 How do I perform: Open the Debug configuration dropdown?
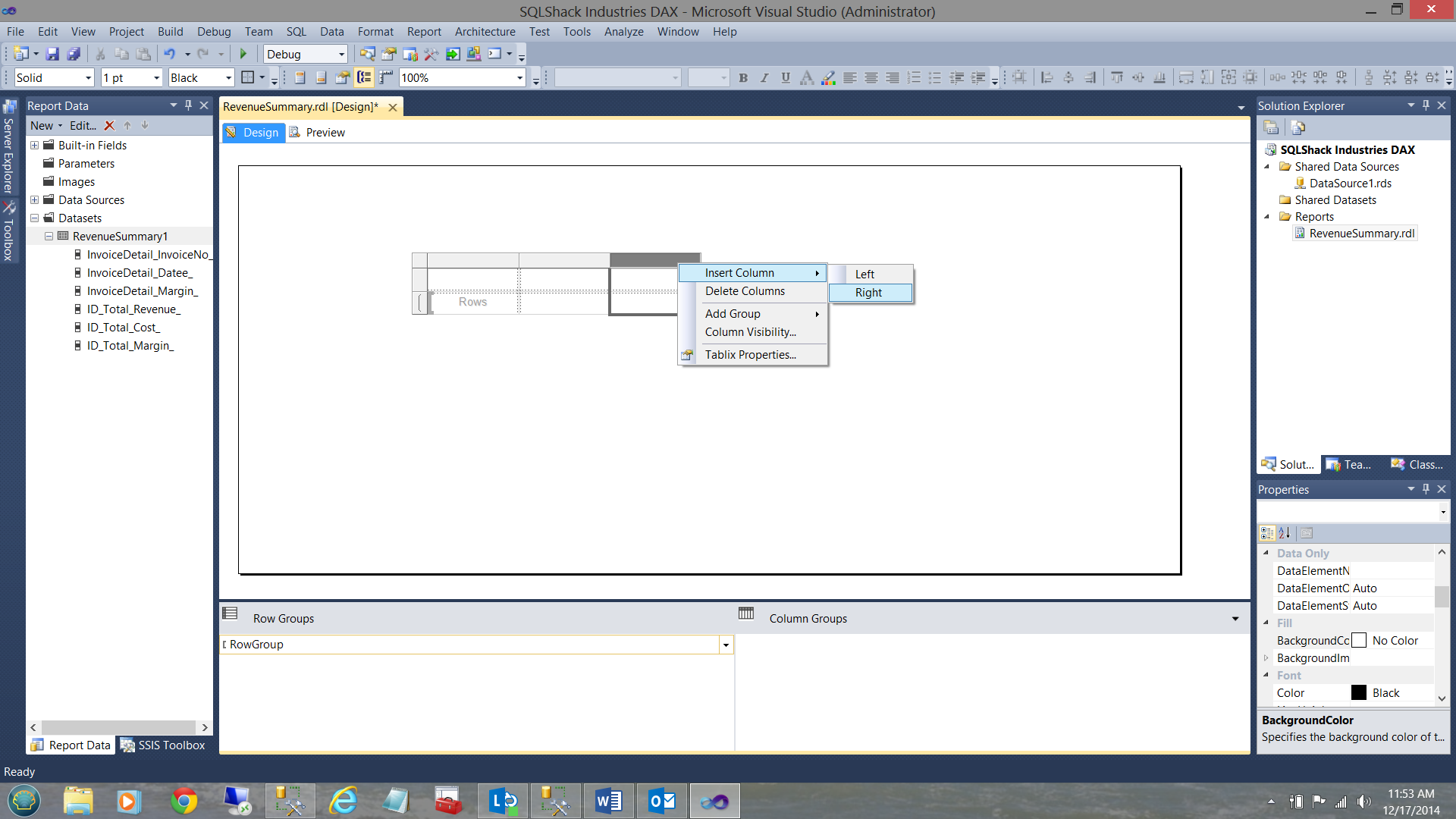pyautogui.click(x=341, y=55)
